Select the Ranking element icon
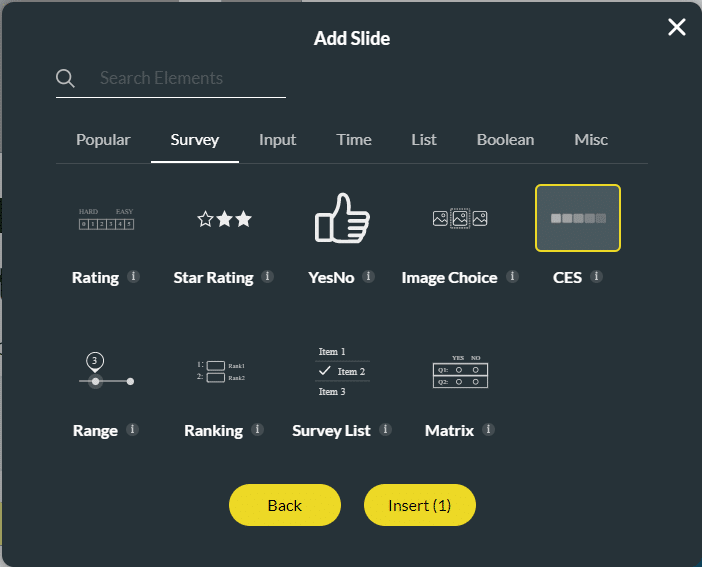702x567 pixels. tap(224, 372)
